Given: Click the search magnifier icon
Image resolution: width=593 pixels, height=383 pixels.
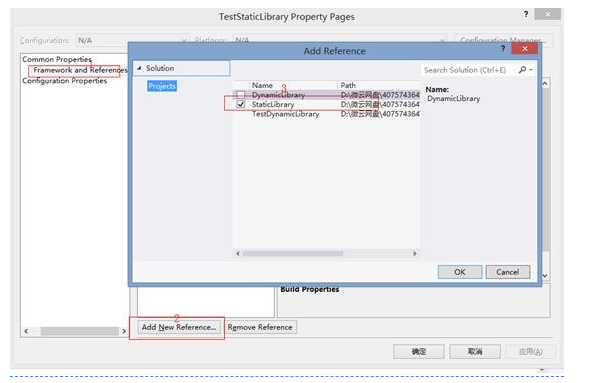Looking at the screenshot, I should (522, 70).
